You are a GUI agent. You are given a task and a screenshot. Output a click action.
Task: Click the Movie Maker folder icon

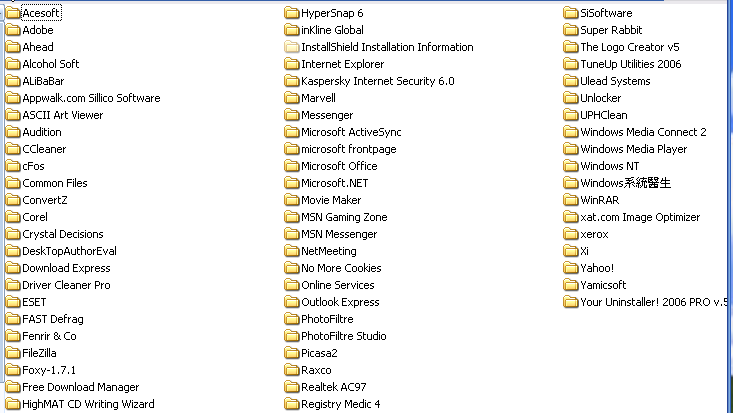(x=292, y=200)
